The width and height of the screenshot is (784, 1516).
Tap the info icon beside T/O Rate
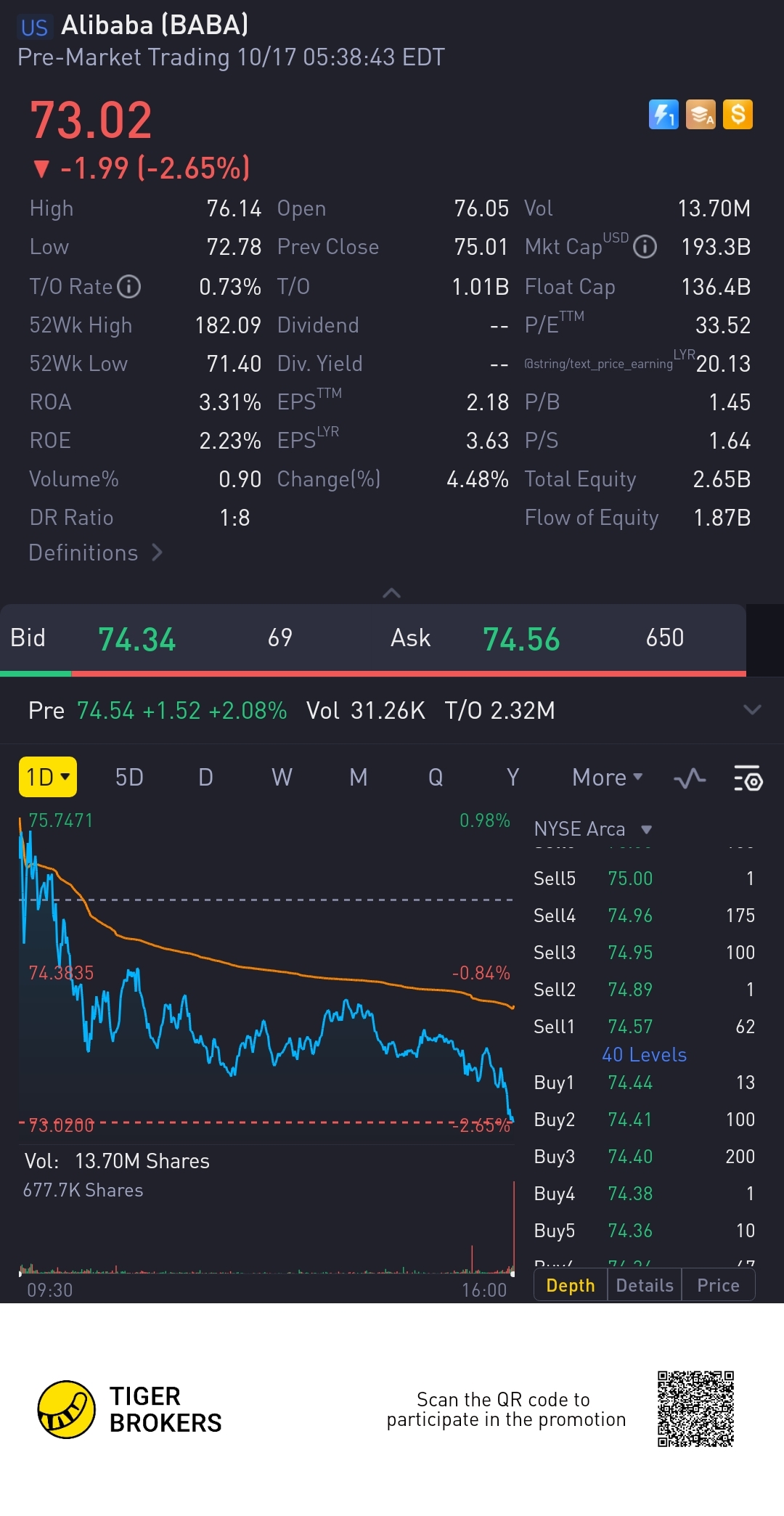click(129, 287)
